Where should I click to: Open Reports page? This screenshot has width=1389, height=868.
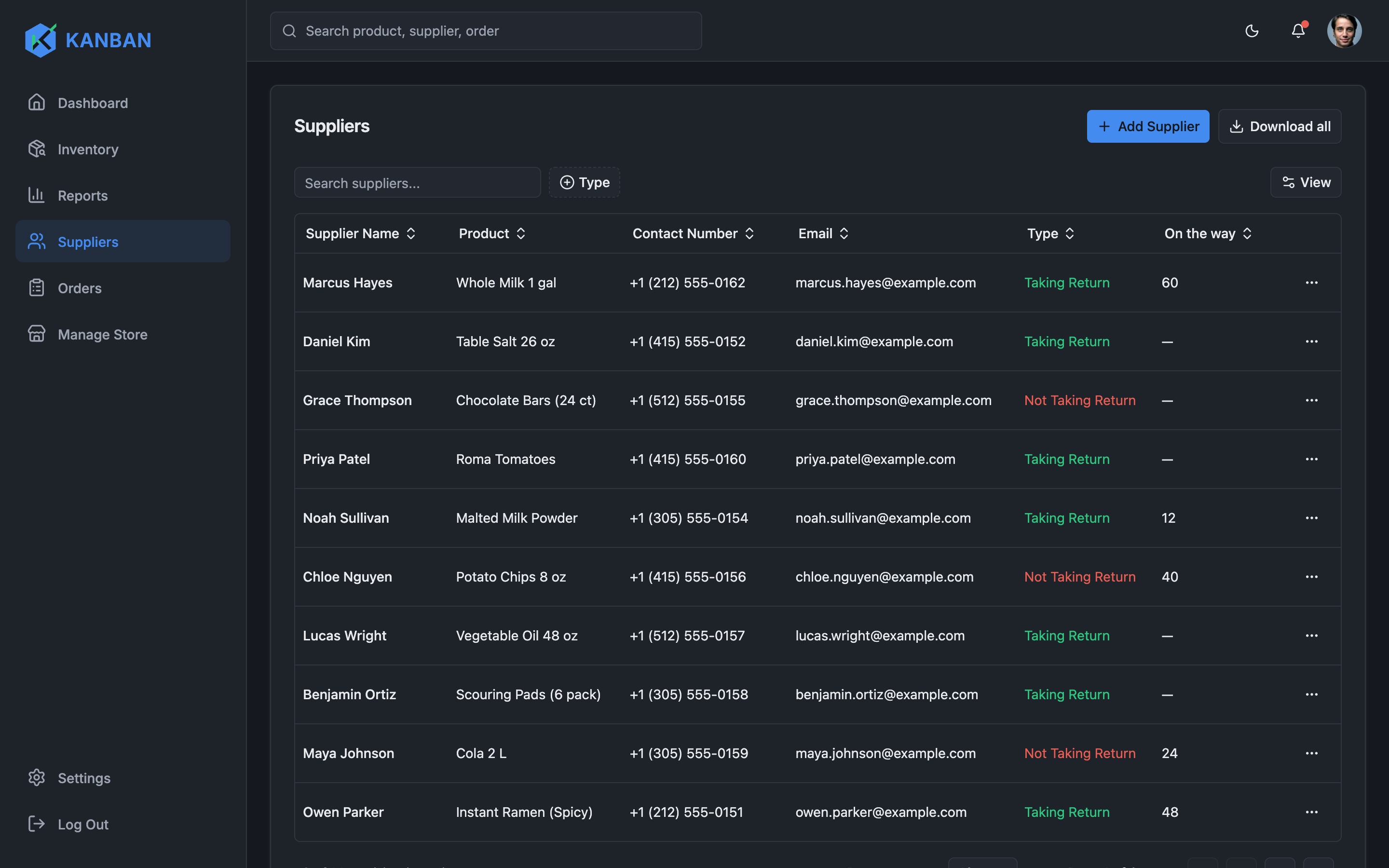(123, 196)
